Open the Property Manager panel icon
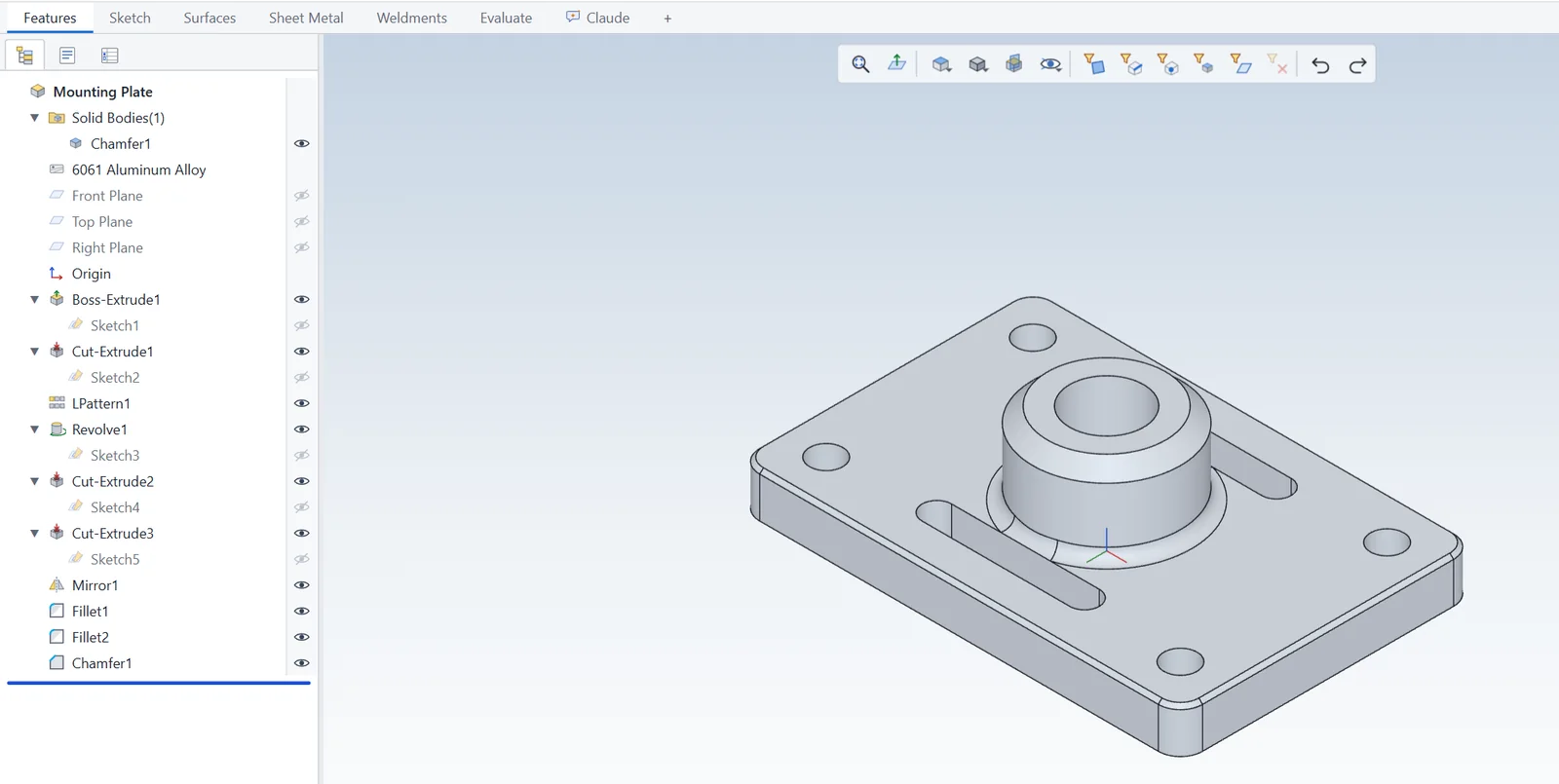 pos(67,56)
